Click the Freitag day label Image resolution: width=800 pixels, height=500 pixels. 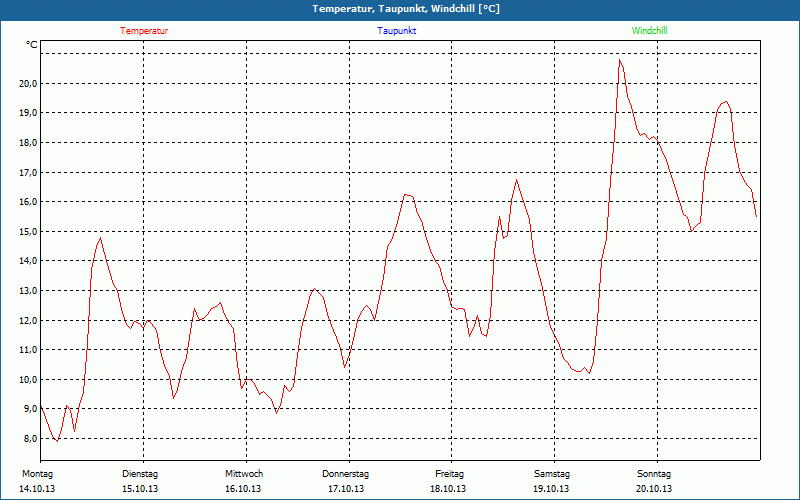[x=449, y=474]
